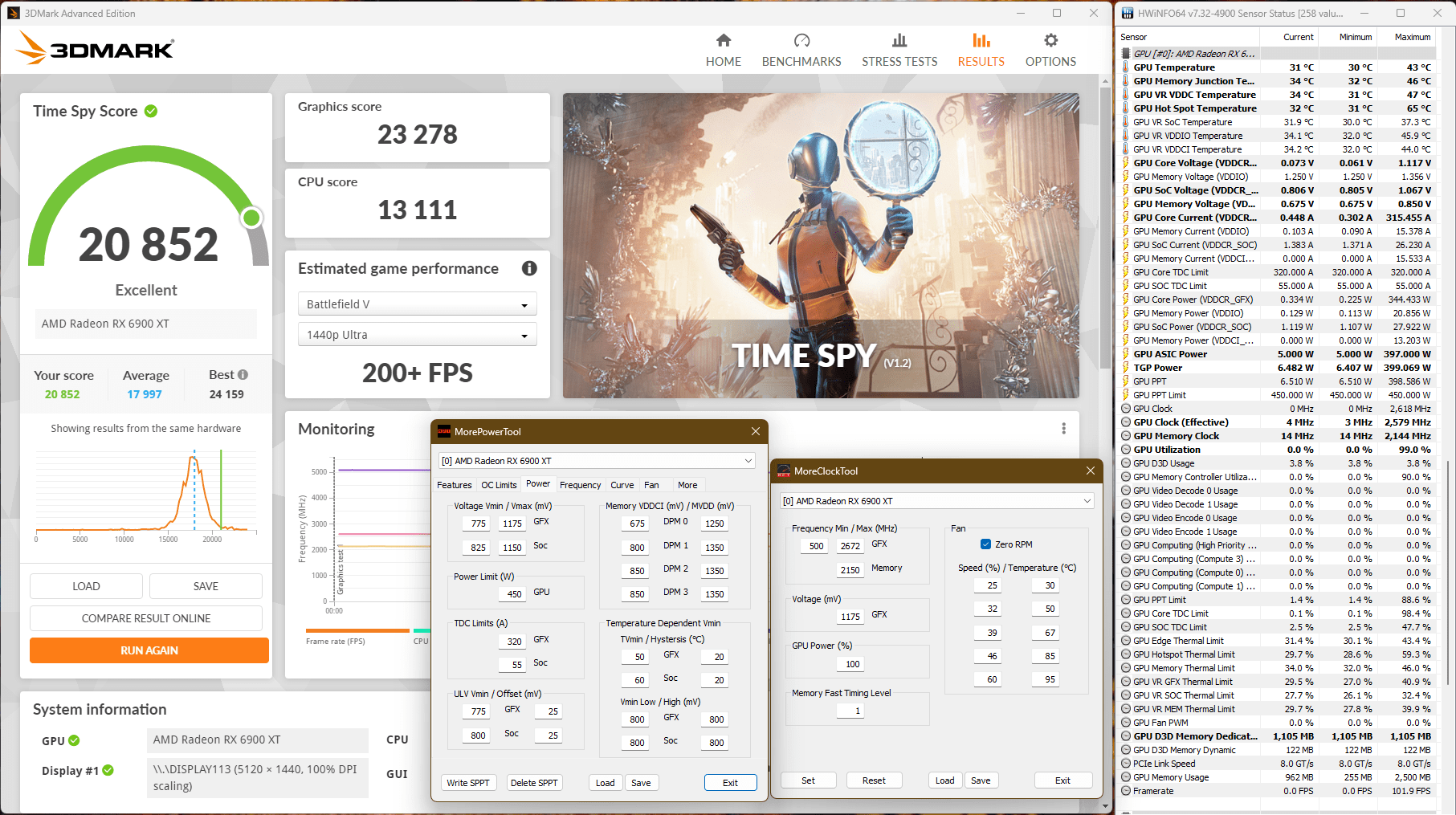Close the MorePowerTool window
The height and width of the screenshot is (815, 1456).
[756, 431]
